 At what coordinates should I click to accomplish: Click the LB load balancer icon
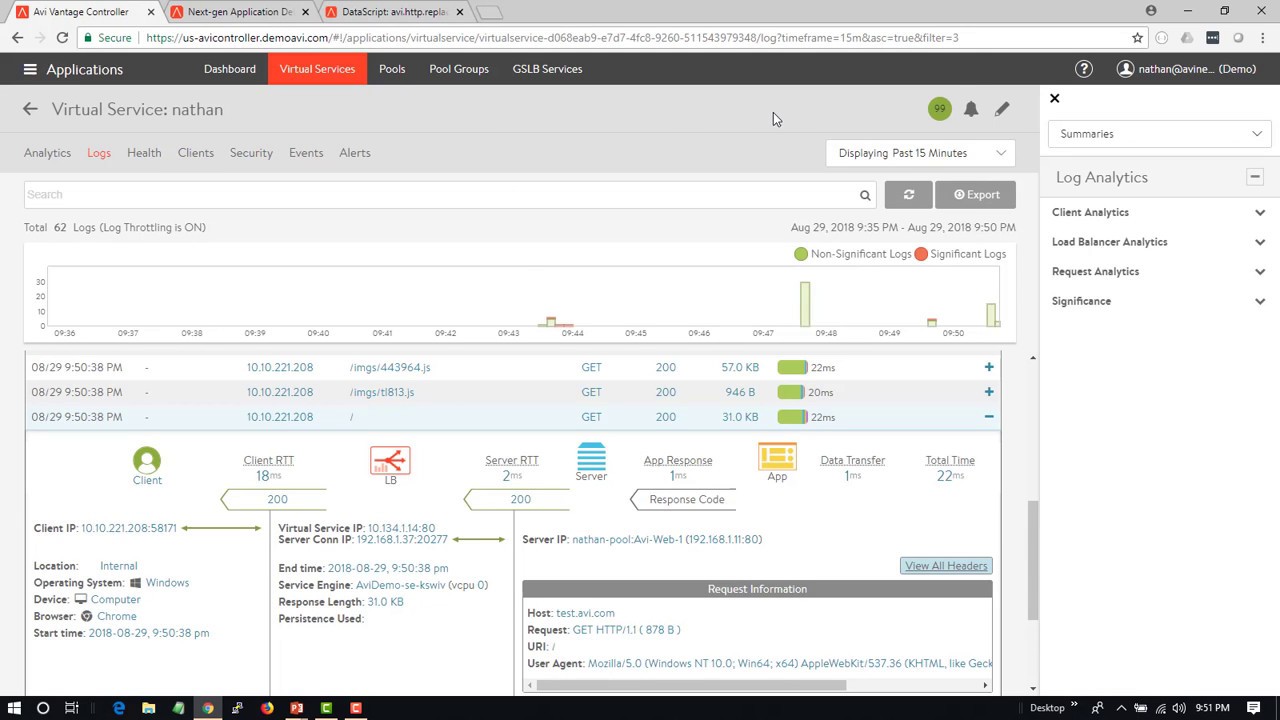(x=390, y=460)
